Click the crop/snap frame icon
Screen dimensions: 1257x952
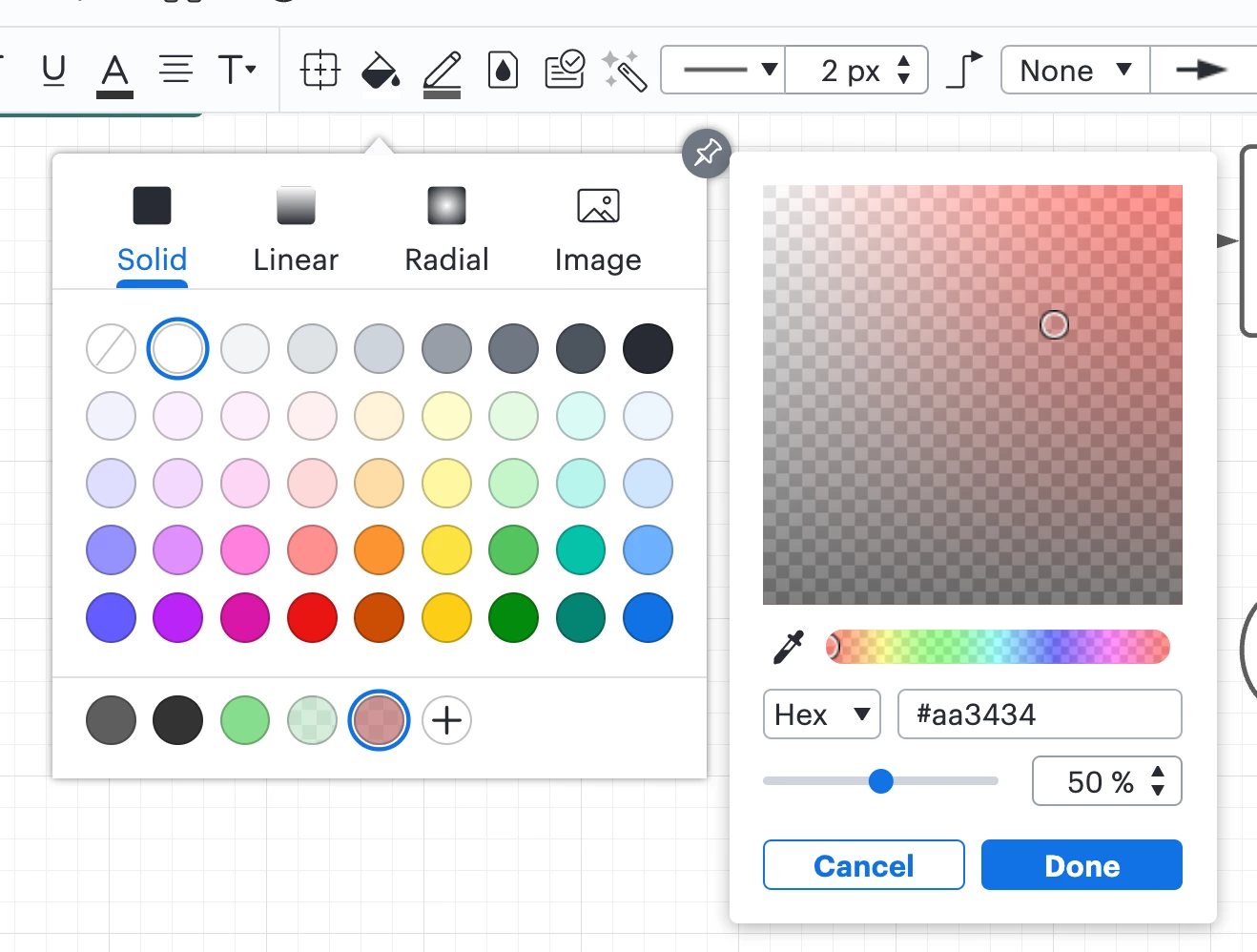(x=320, y=69)
